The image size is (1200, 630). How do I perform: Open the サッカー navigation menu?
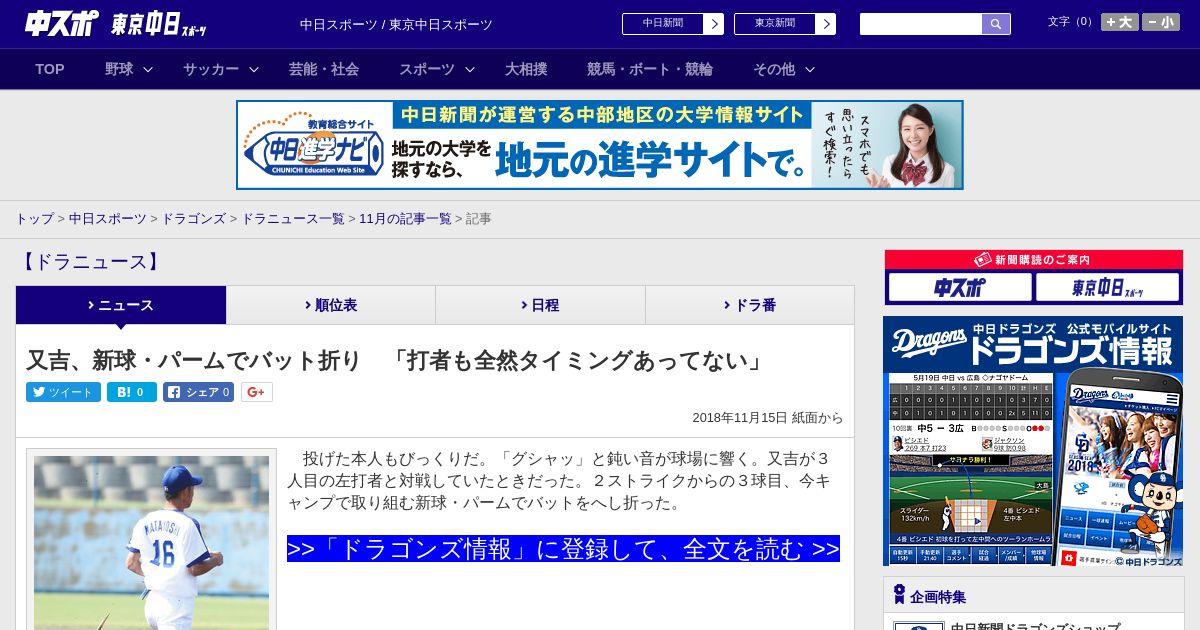[x=211, y=69]
